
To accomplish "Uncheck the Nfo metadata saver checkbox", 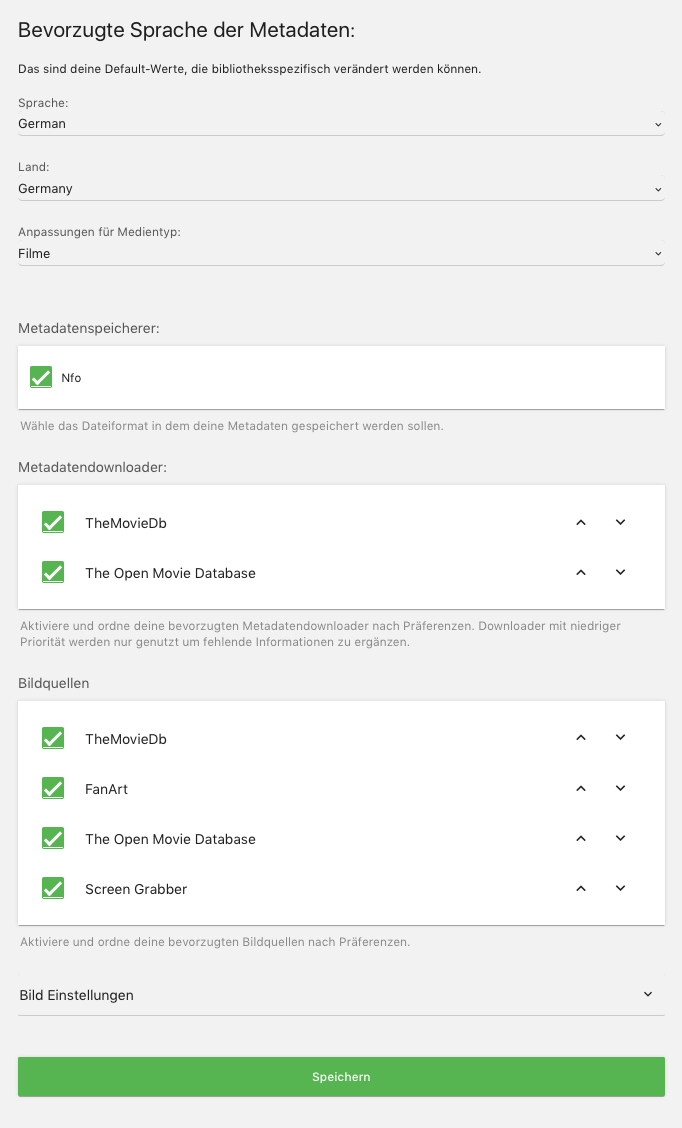I will [x=41, y=377].
